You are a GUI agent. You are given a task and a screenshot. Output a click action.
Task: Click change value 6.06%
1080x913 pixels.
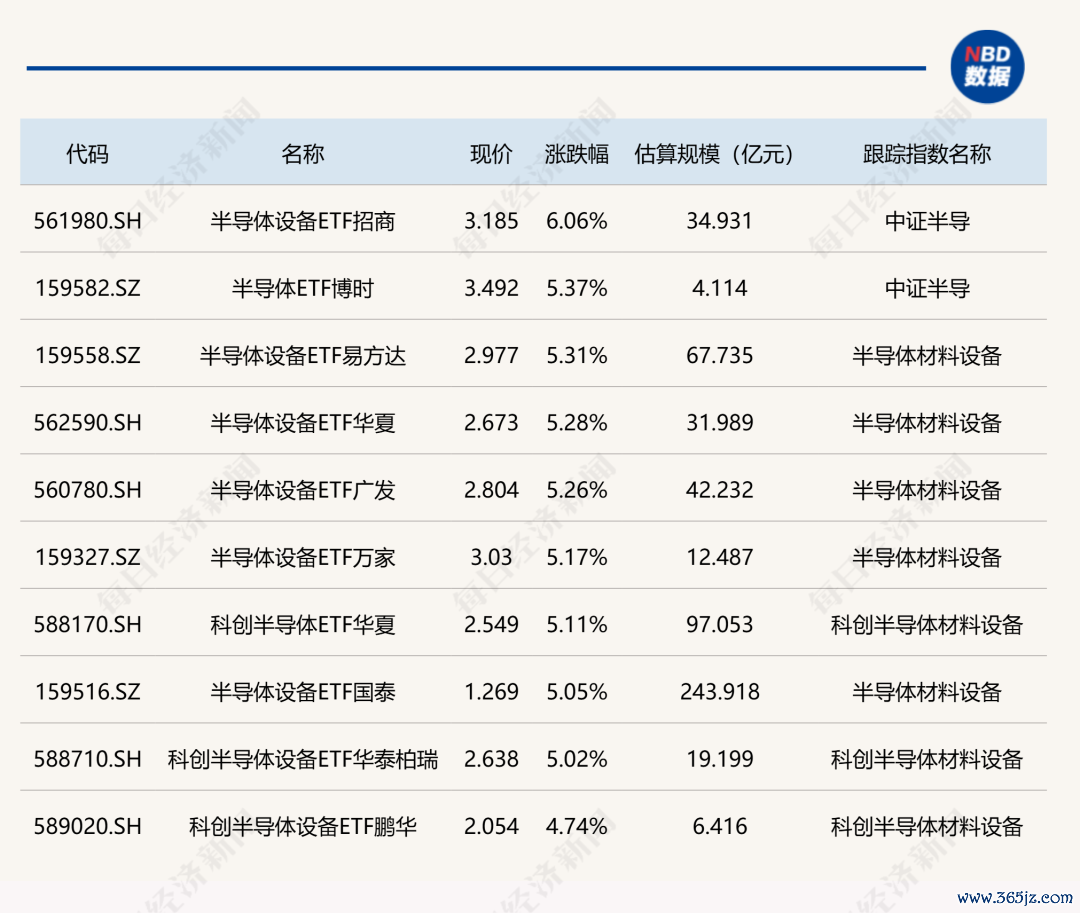coord(577,221)
